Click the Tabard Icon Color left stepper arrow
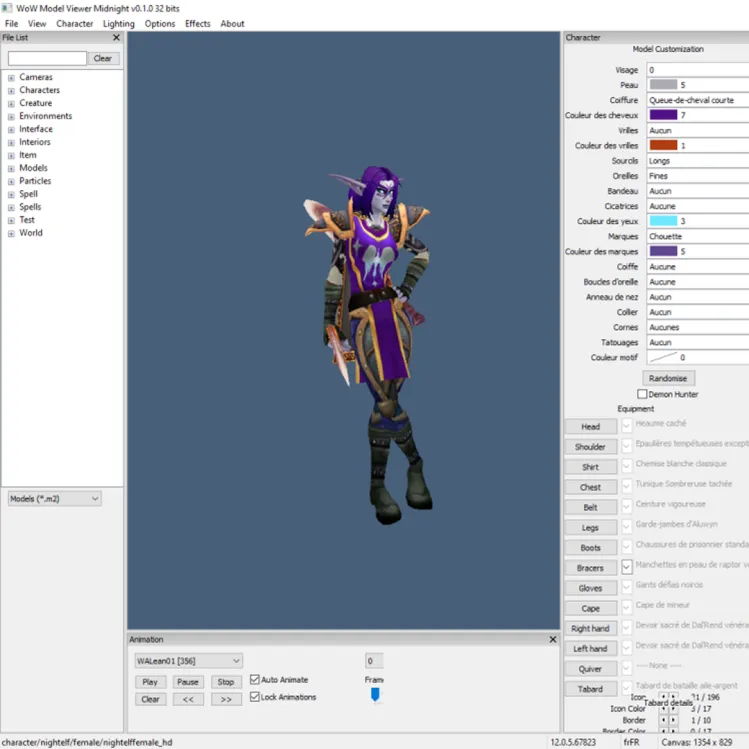Image resolution: width=749 pixels, height=749 pixels. pyautogui.click(x=663, y=708)
